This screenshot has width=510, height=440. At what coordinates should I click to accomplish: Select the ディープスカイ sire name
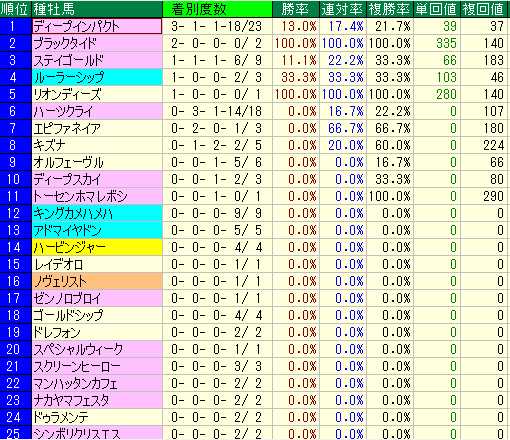point(97,179)
